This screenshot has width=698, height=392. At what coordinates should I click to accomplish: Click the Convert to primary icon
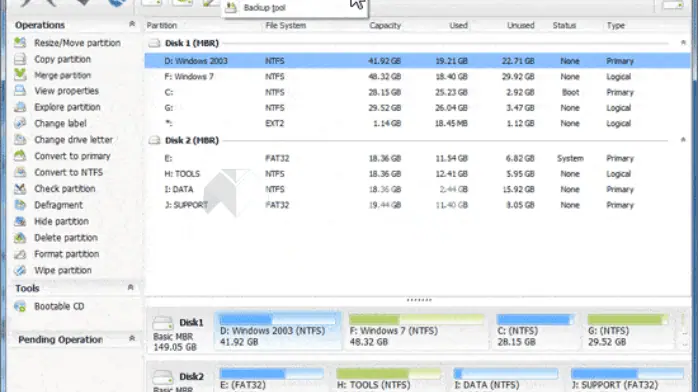click(x=20, y=156)
